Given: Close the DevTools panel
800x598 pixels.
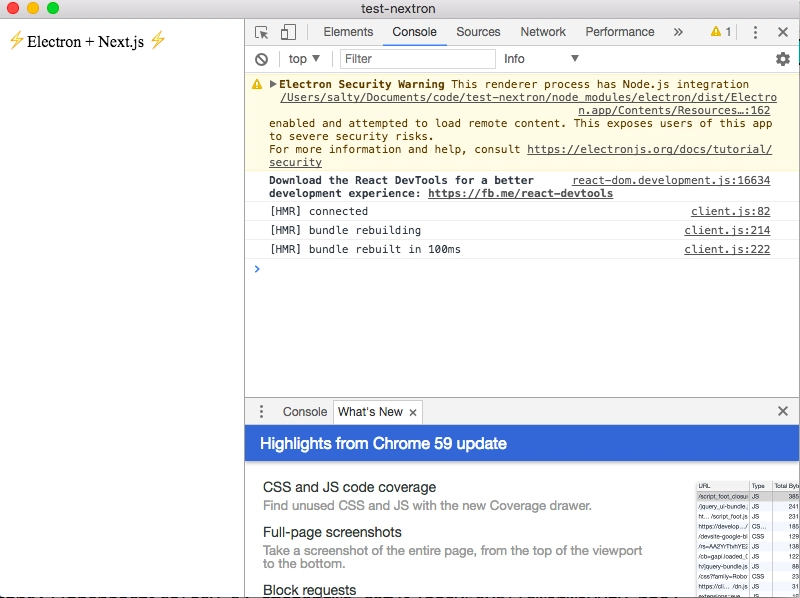Looking at the screenshot, I should click(x=783, y=32).
